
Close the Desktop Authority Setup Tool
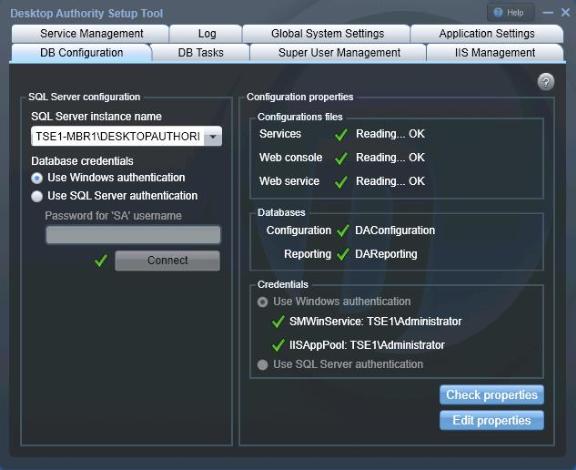coord(566,12)
